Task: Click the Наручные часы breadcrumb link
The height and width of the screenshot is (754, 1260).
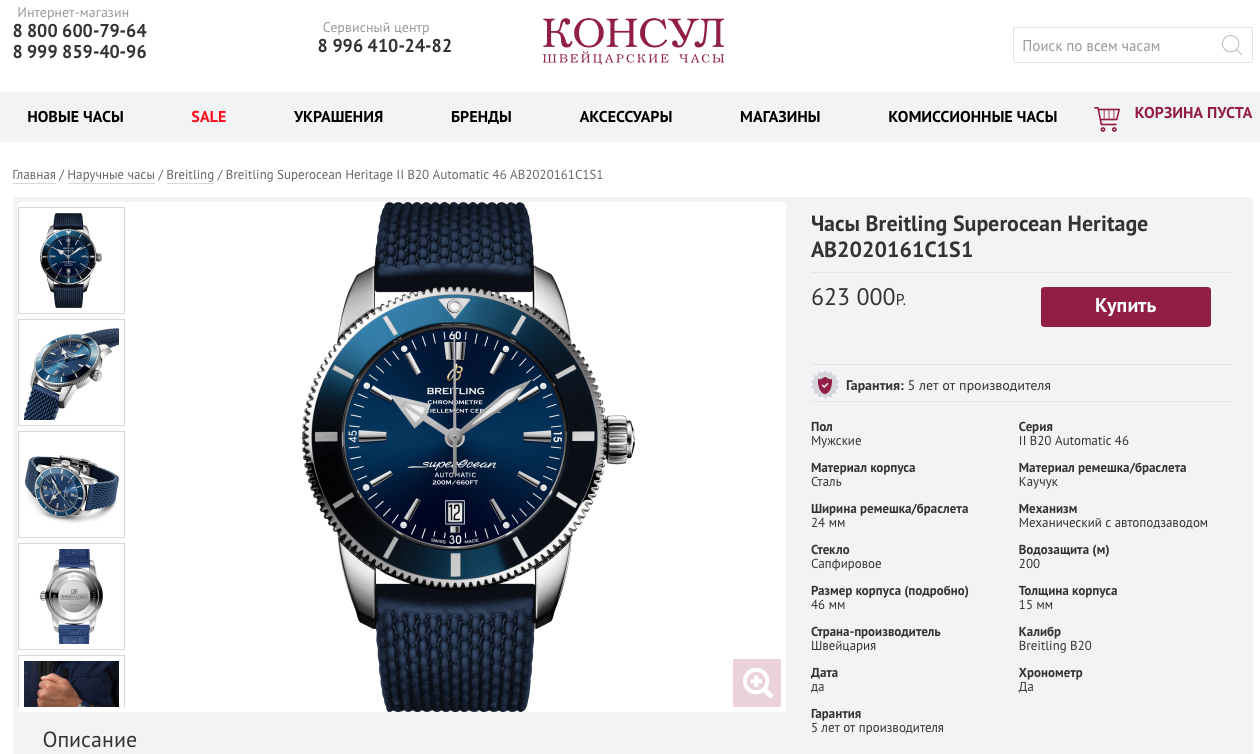Action: coord(111,175)
